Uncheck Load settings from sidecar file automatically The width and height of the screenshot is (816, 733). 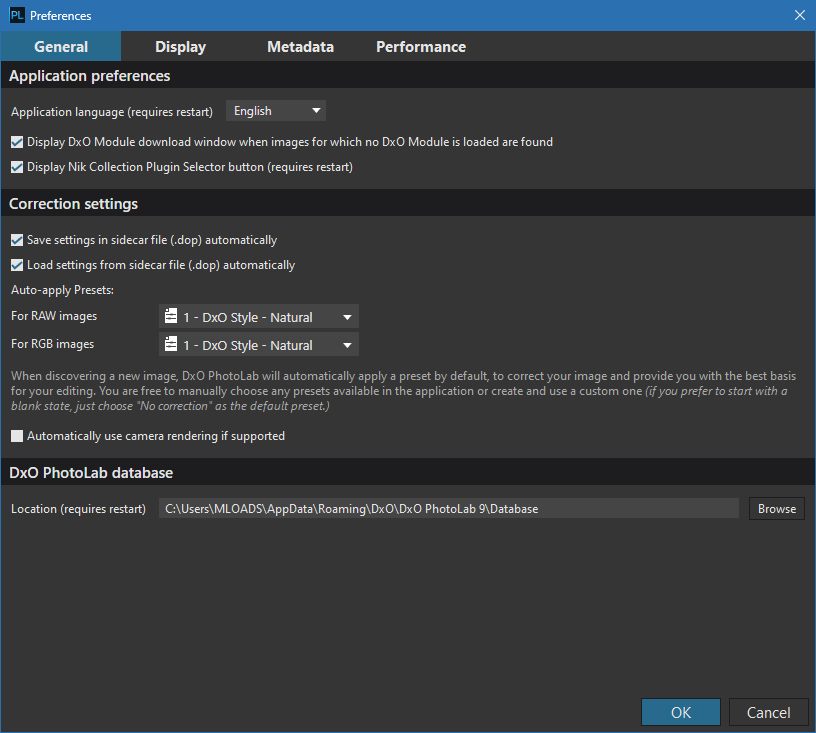[17, 265]
